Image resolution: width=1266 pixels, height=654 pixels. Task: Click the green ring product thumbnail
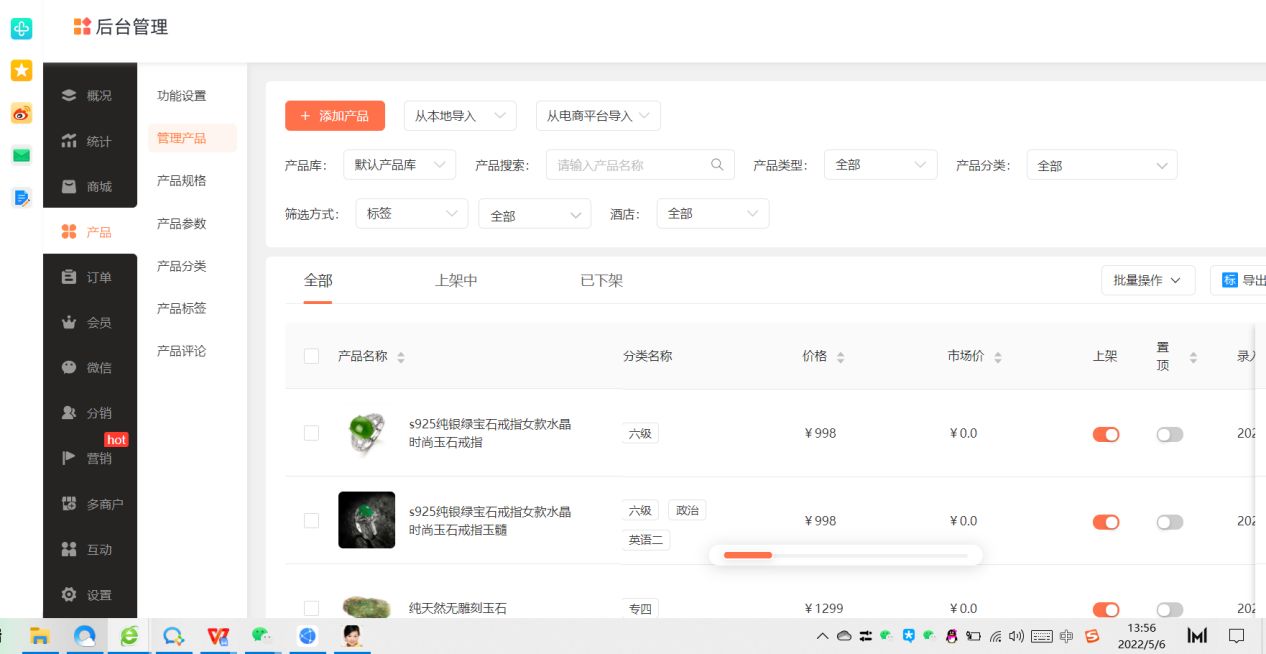[366, 433]
